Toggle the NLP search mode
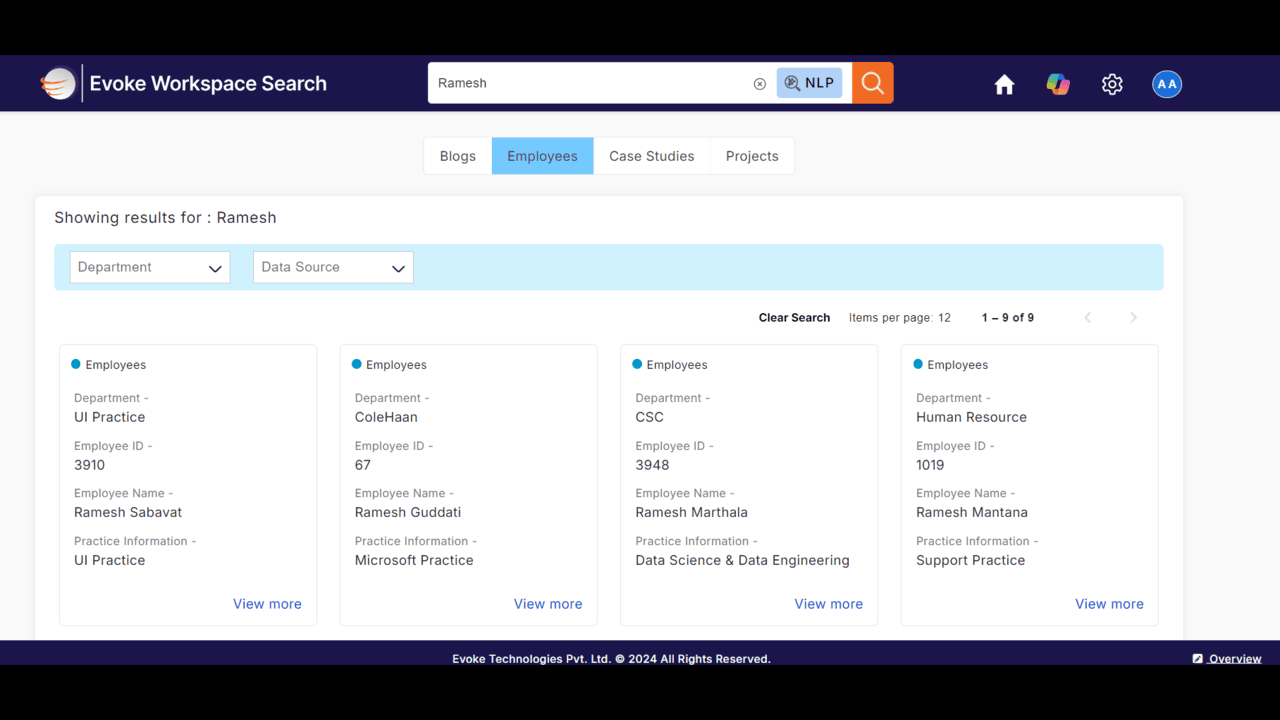Screen dimensions: 1280x720 (x=809, y=83)
